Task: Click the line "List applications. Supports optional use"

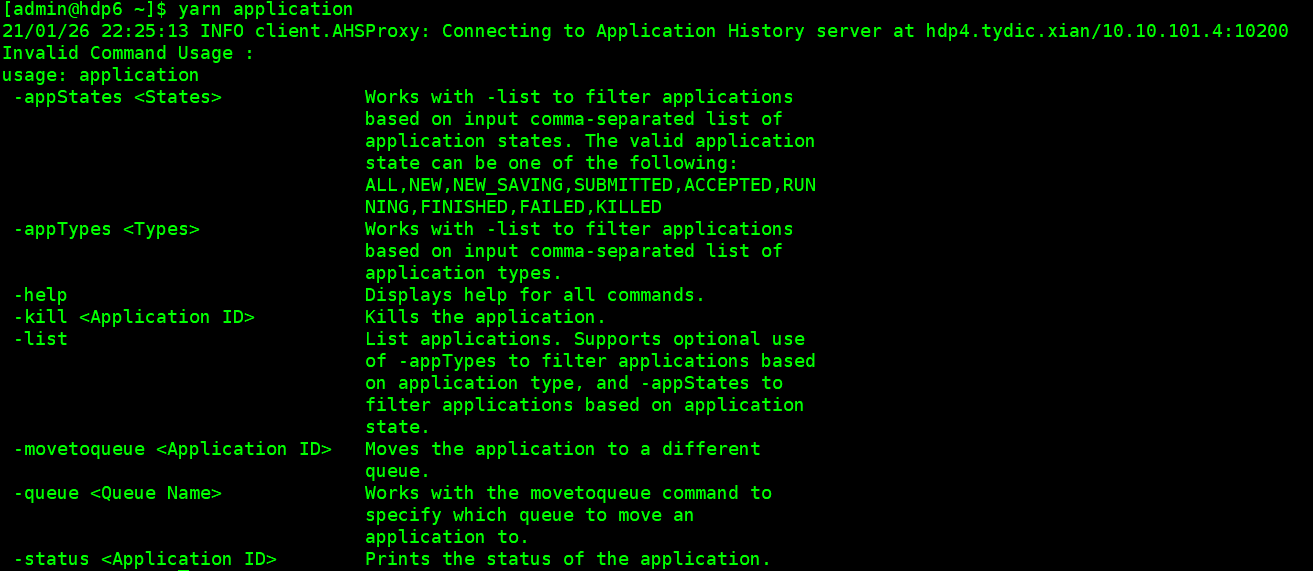Action: [585, 339]
